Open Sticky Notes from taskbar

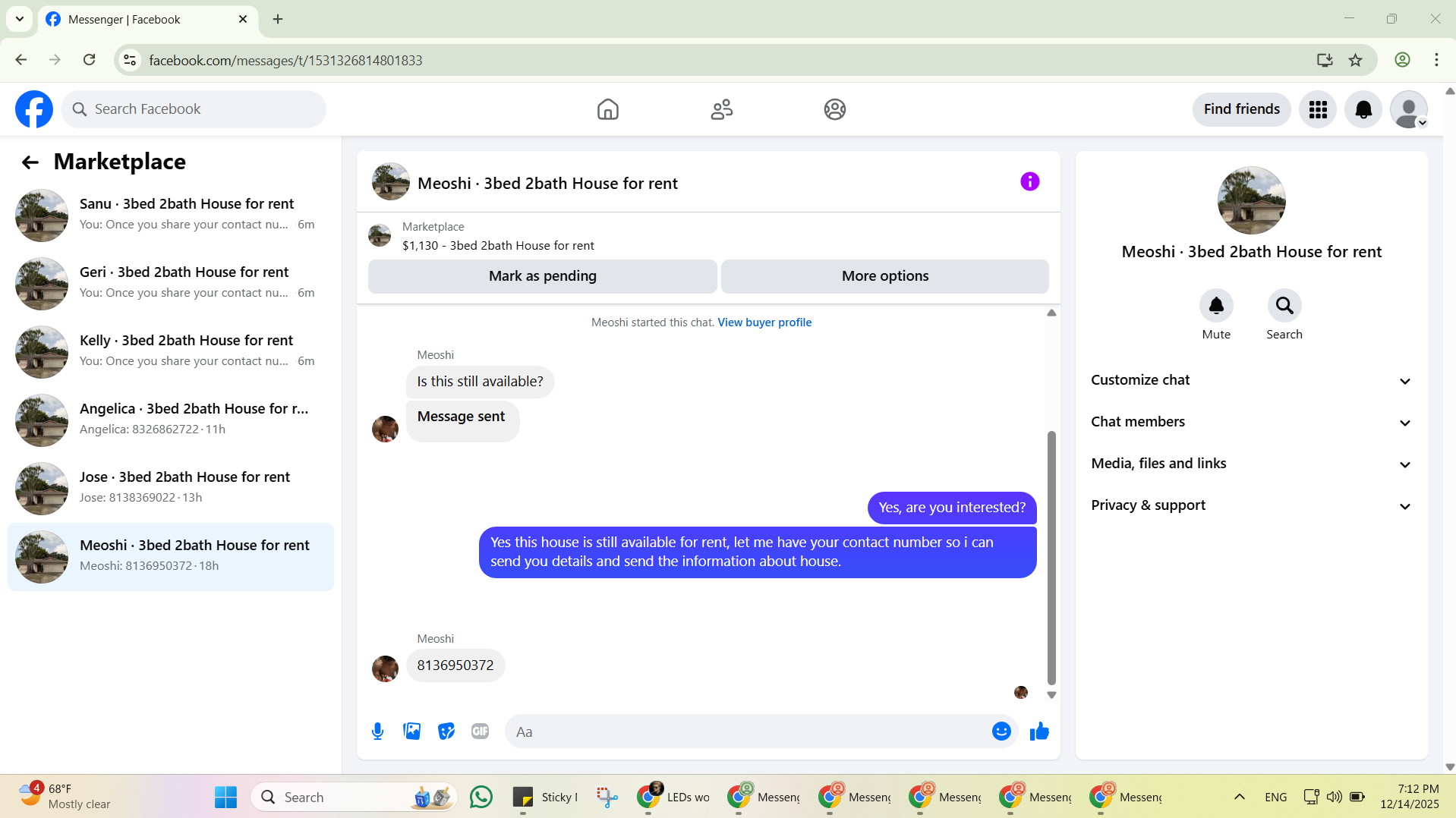click(x=544, y=797)
